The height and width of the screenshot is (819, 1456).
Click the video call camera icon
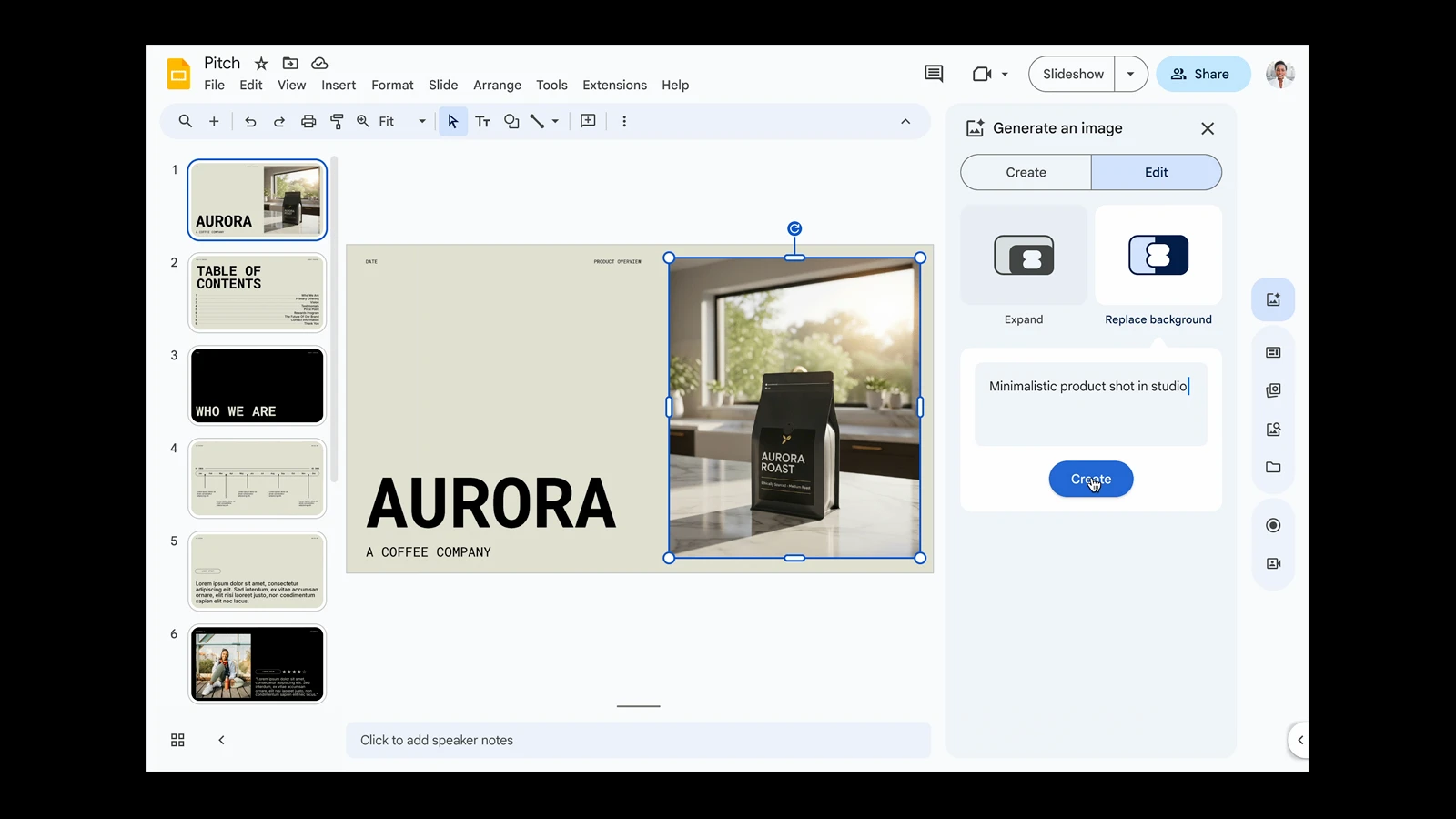pyautogui.click(x=982, y=74)
